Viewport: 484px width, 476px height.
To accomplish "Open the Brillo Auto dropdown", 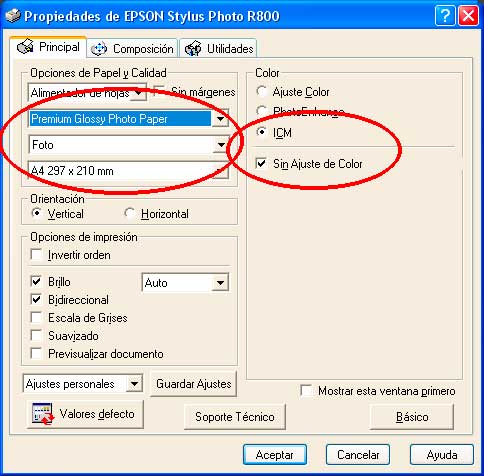I will (220, 283).
